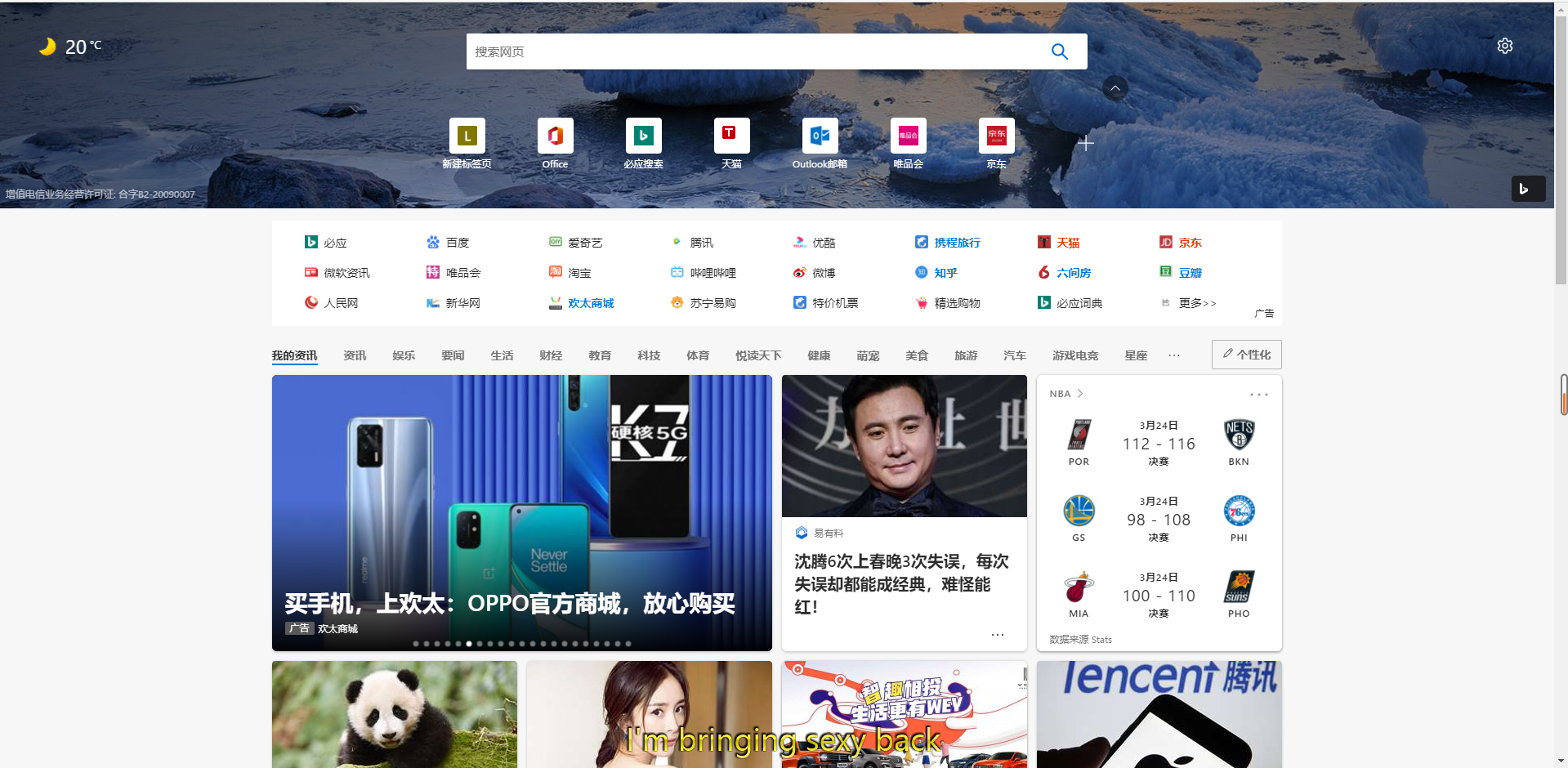Open page settings gear icon
The image size is (1568, 768).
coord(1505,46)
